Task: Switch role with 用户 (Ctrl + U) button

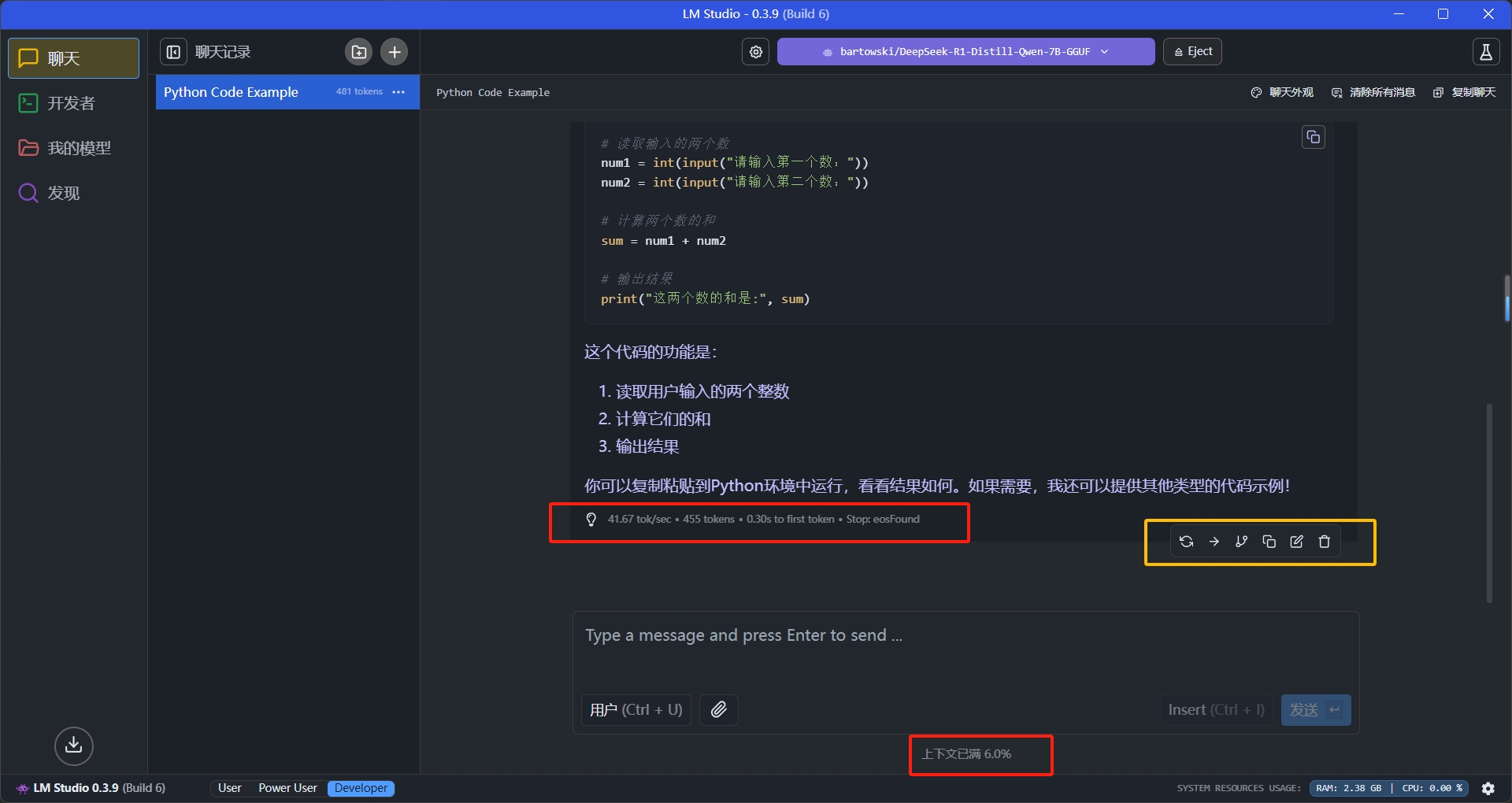Action: click(636, 710)
